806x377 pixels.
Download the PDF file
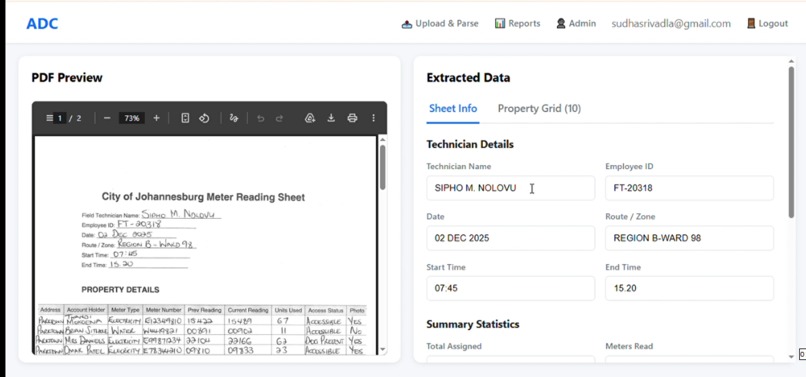pyautogui.click(x=331, y=118)
